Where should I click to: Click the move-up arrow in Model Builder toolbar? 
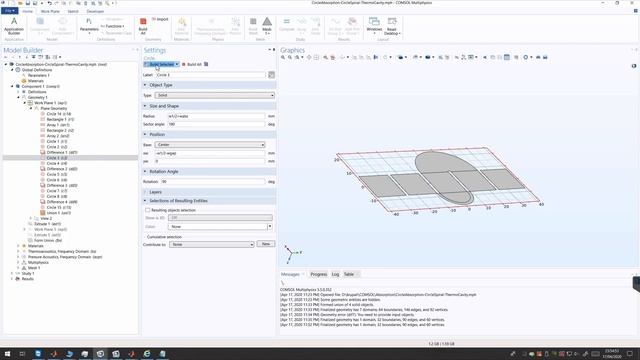pos(20,57)
